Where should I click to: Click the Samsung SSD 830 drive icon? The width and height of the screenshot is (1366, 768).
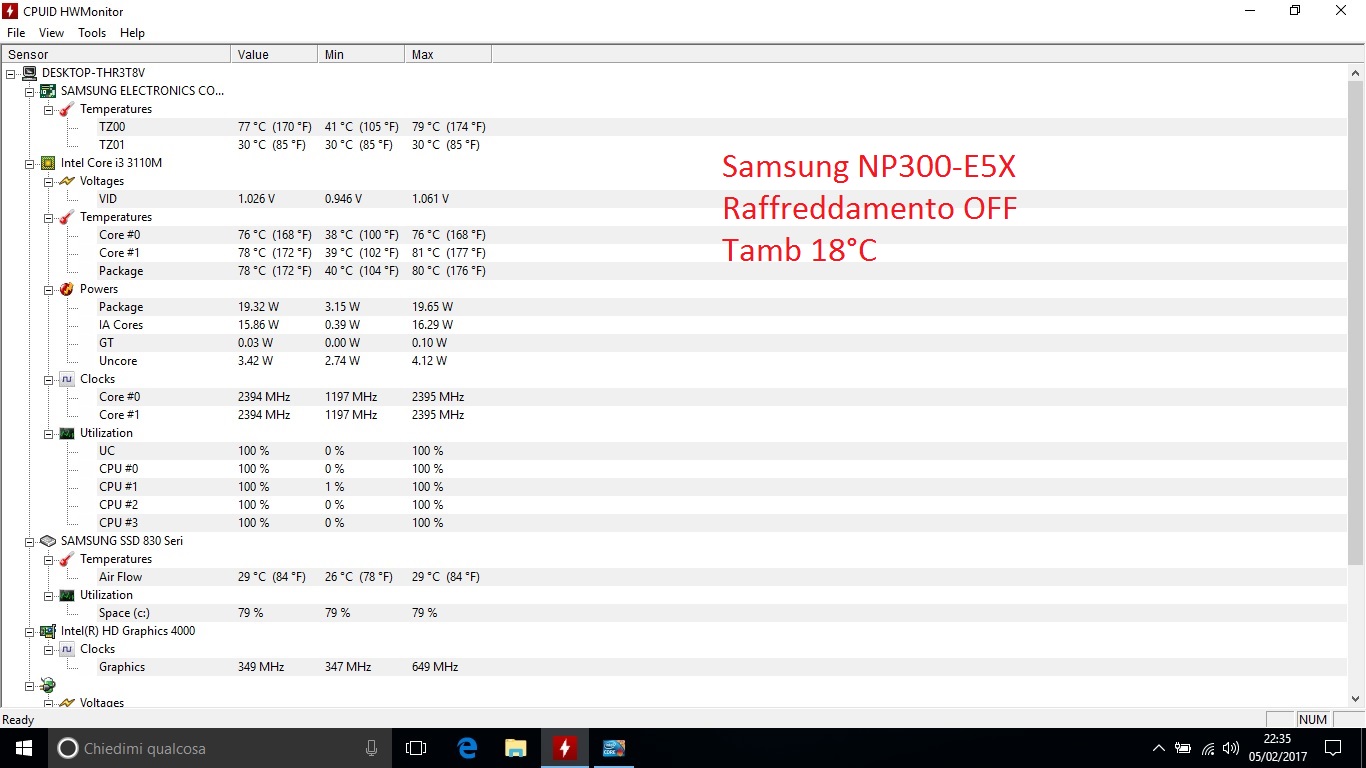[47, 541]
